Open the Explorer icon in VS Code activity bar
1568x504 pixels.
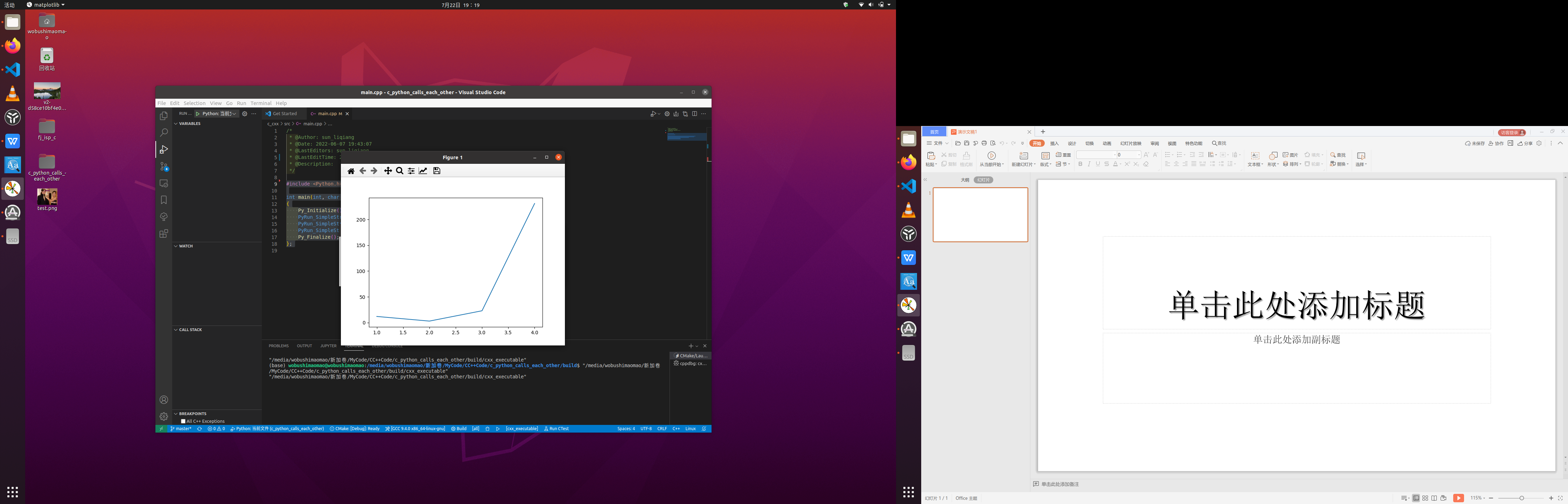[164, 115]
